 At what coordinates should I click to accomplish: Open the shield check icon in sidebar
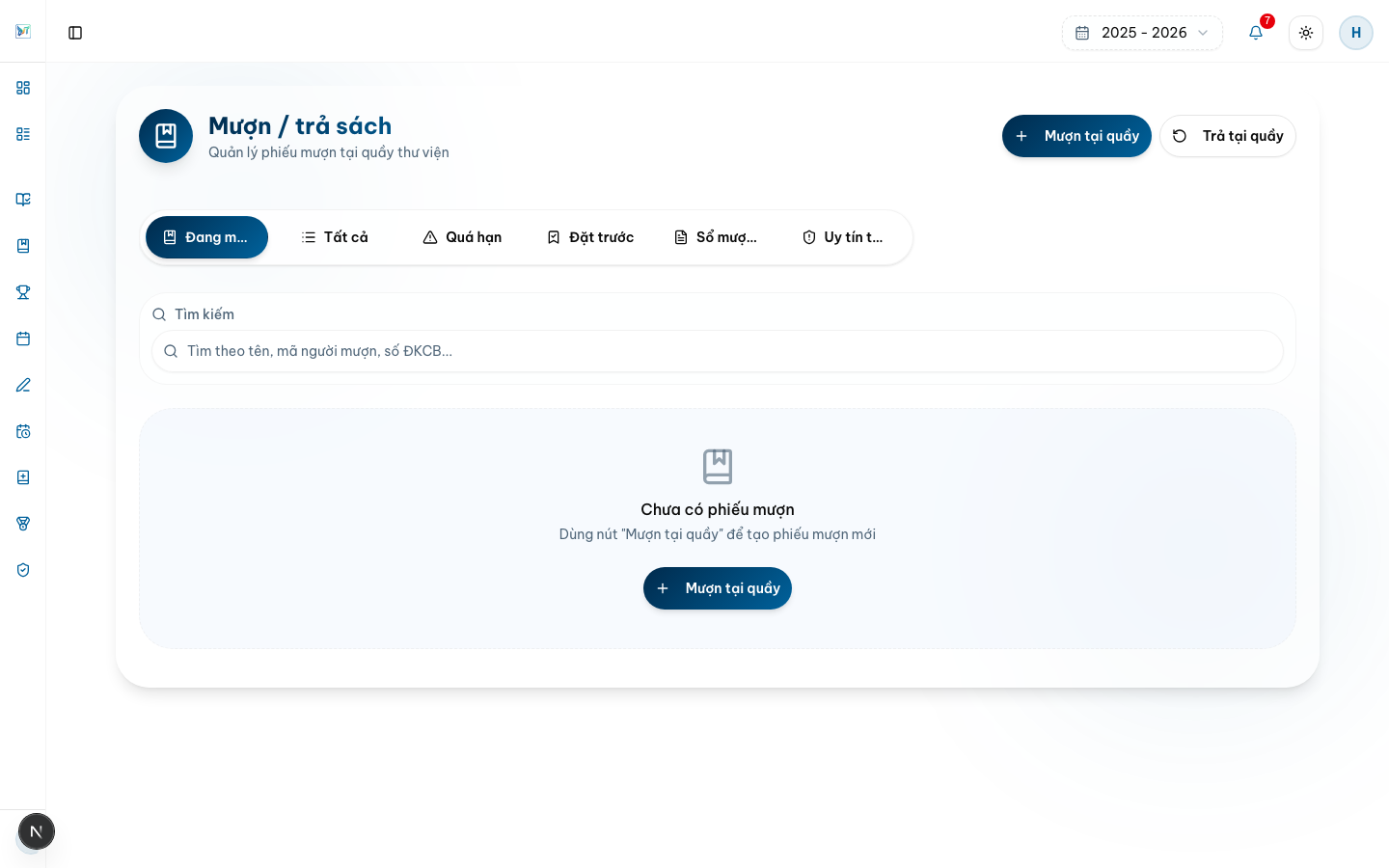click(23, 570)
